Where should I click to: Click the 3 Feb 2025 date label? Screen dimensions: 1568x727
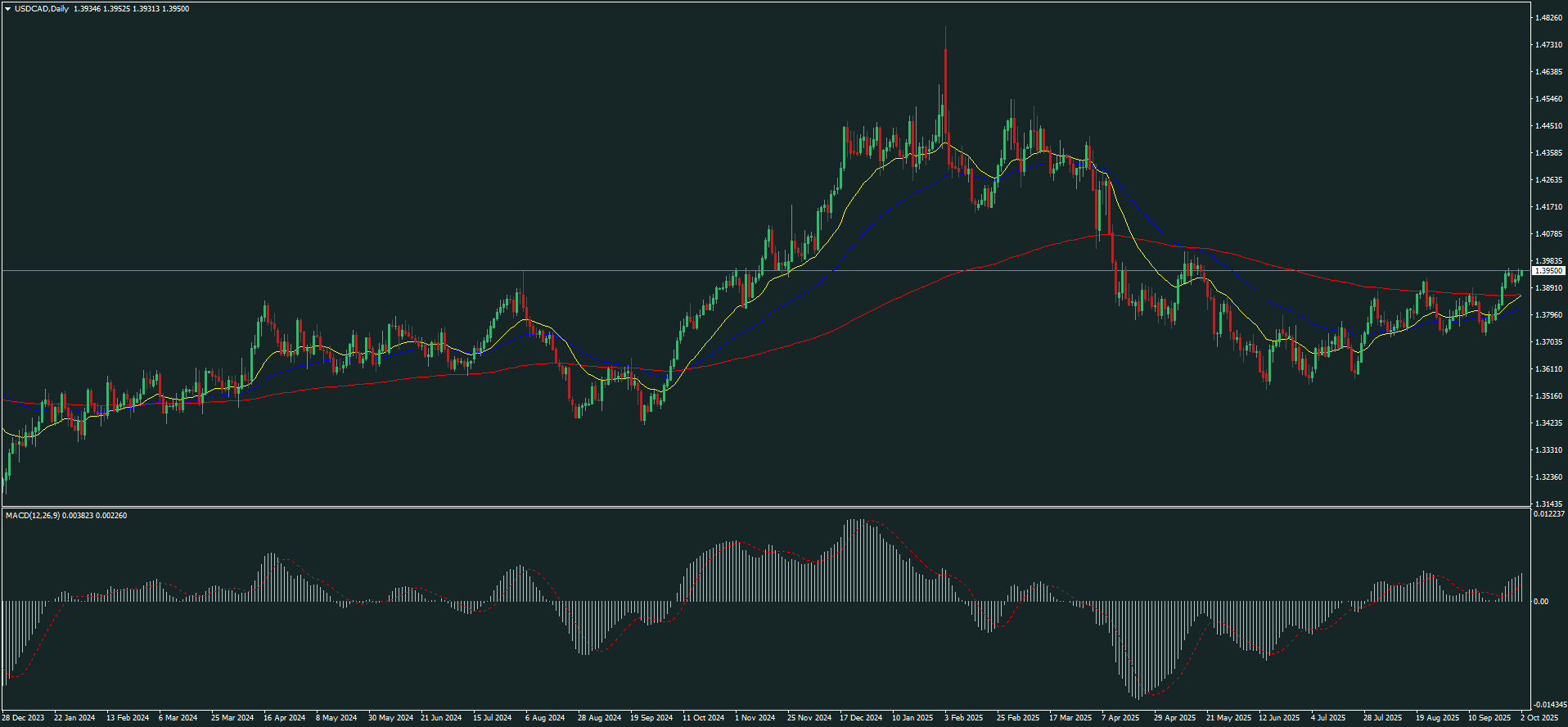click(x=963, y=718)
